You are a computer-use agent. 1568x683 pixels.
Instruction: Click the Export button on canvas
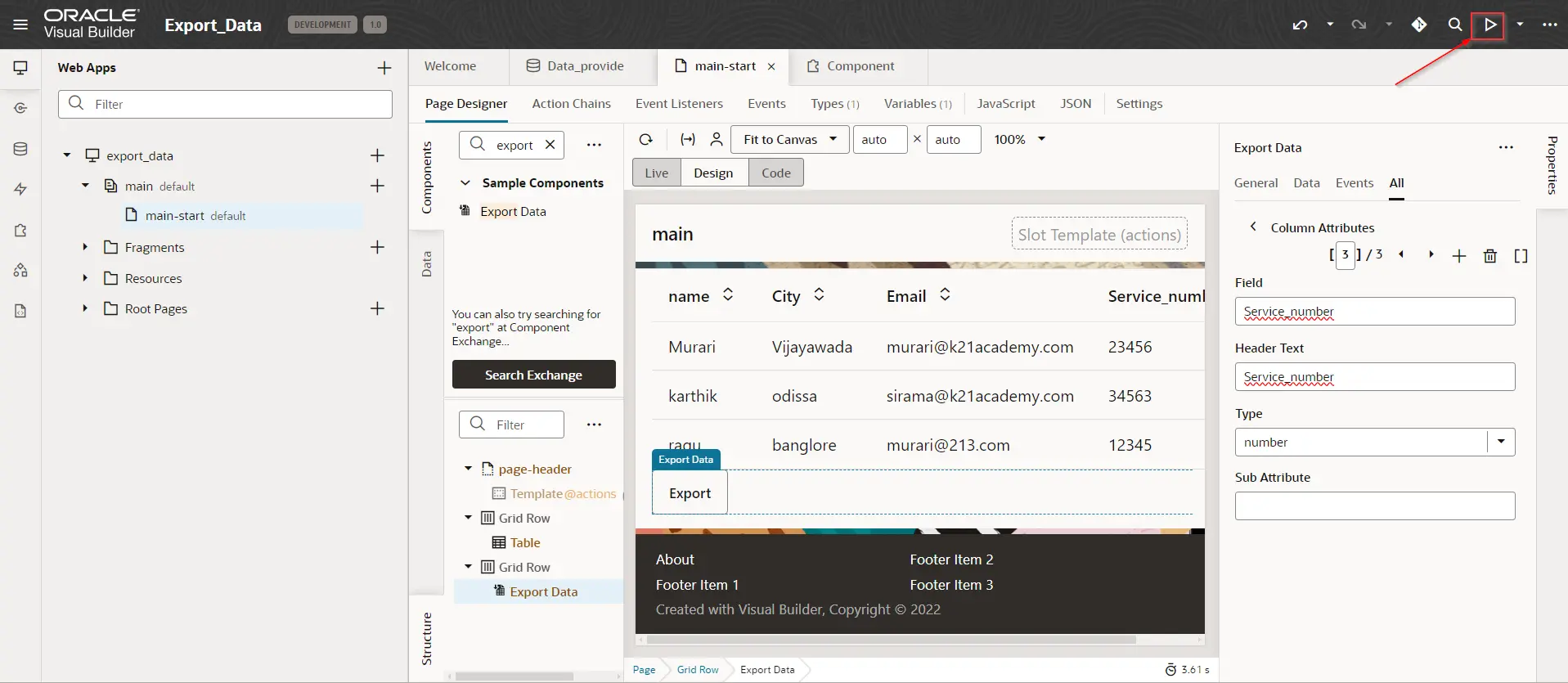(690, 493)
